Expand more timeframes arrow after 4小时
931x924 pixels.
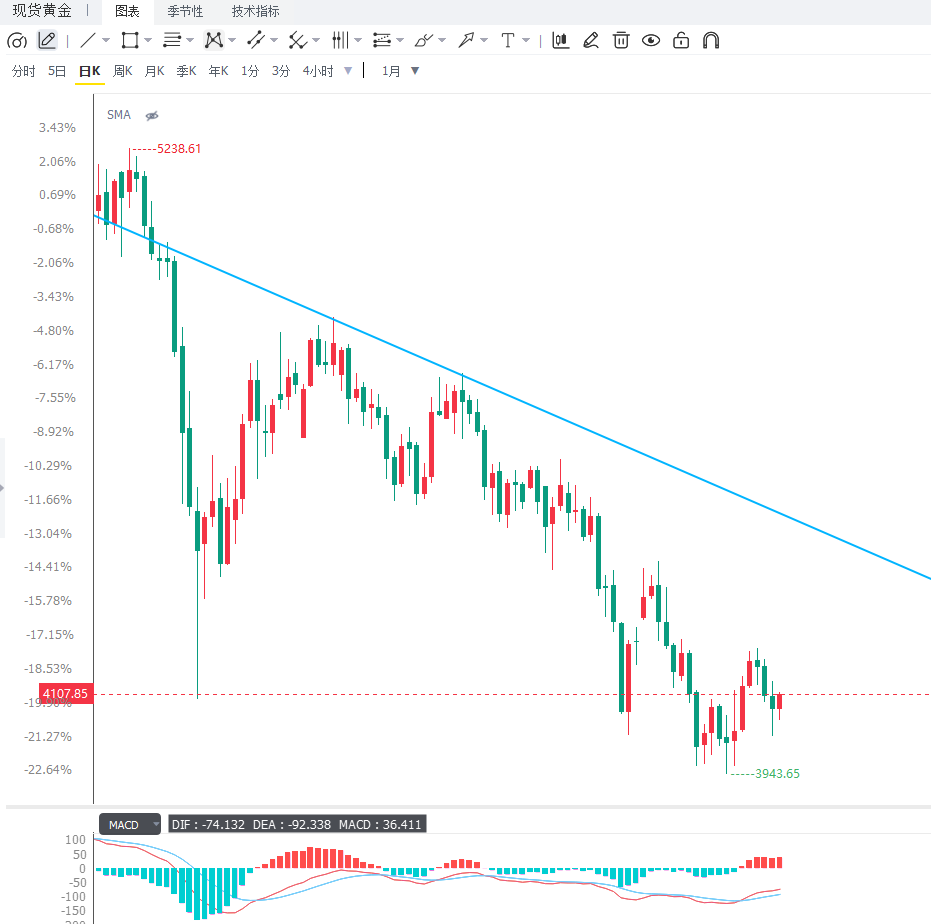click(349, 71)
